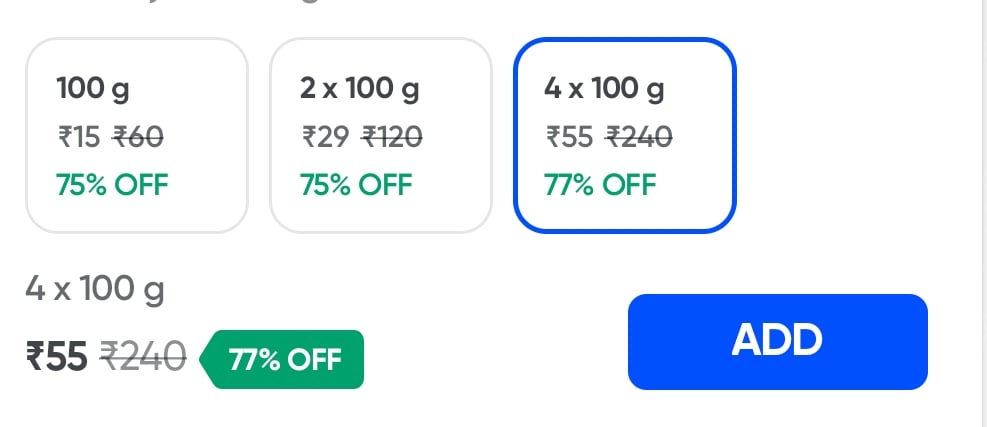
Task: Click the "100 g" title in first card
Action: pyautogui.click(x=93, y=88)
